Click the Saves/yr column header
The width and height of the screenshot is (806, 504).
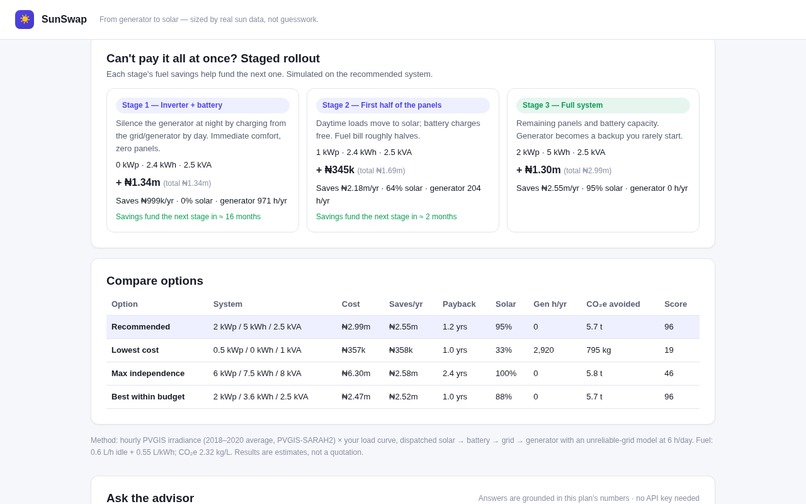tap(406, 304)
